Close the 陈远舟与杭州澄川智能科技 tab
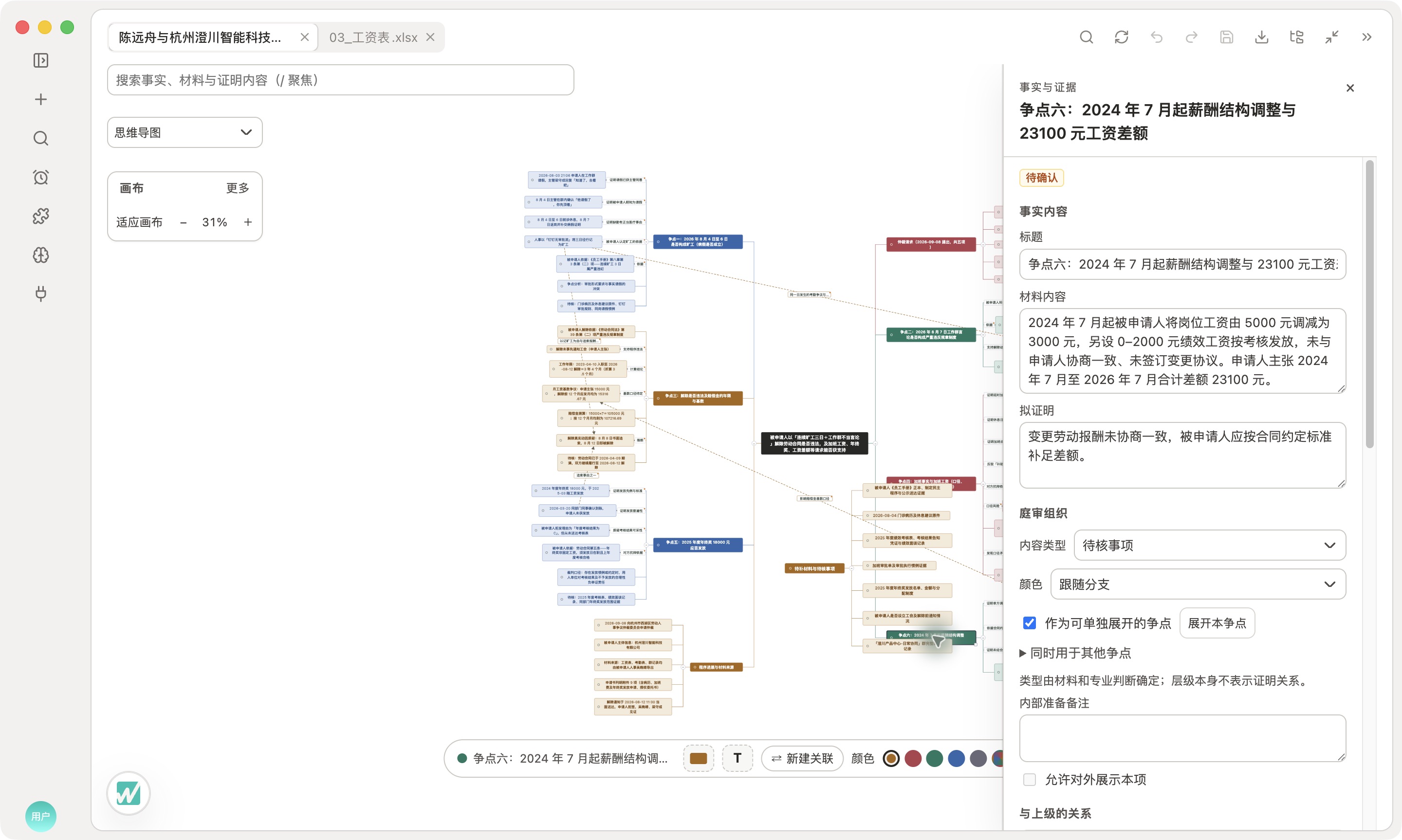 pos(305,37)
